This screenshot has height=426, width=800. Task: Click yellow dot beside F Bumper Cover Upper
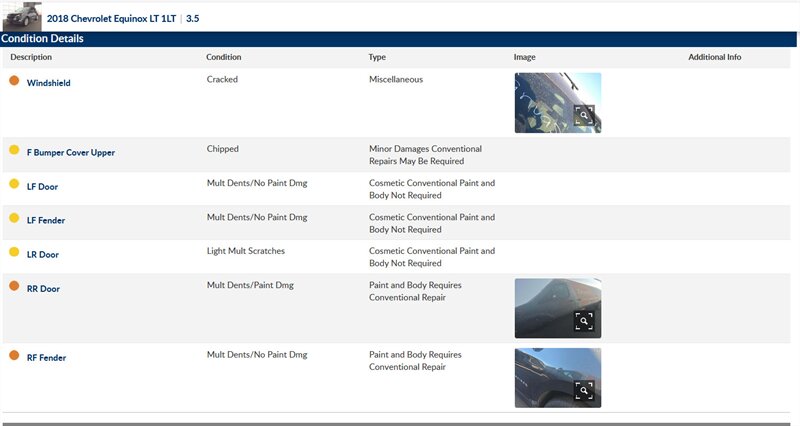14,150
